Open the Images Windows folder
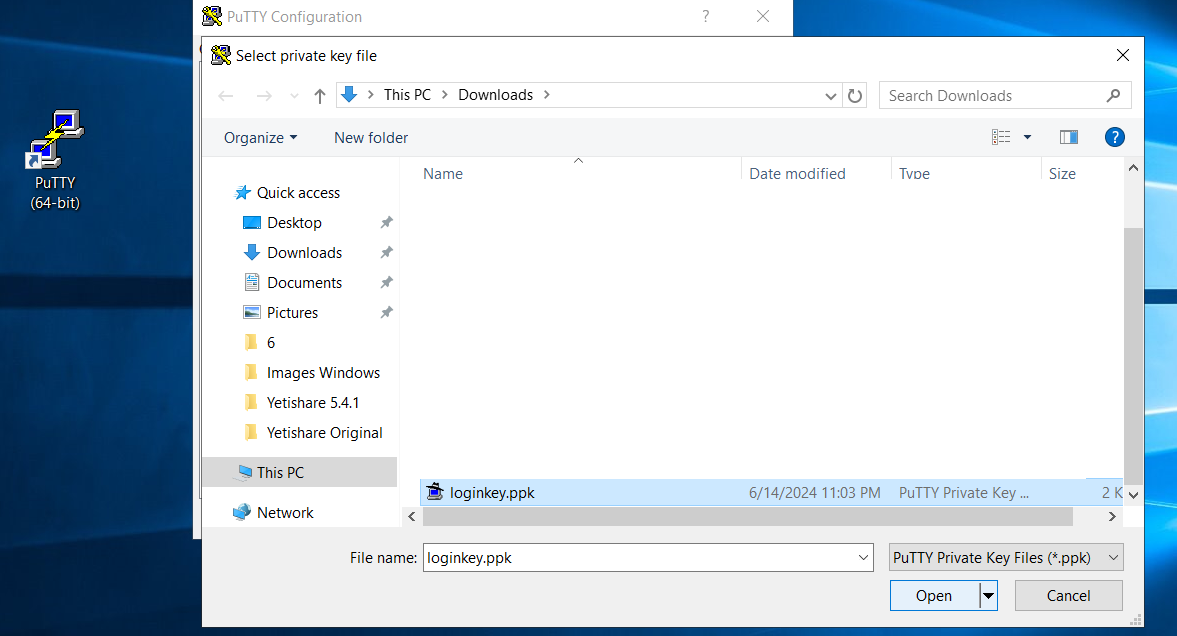 tap(323, 373)
